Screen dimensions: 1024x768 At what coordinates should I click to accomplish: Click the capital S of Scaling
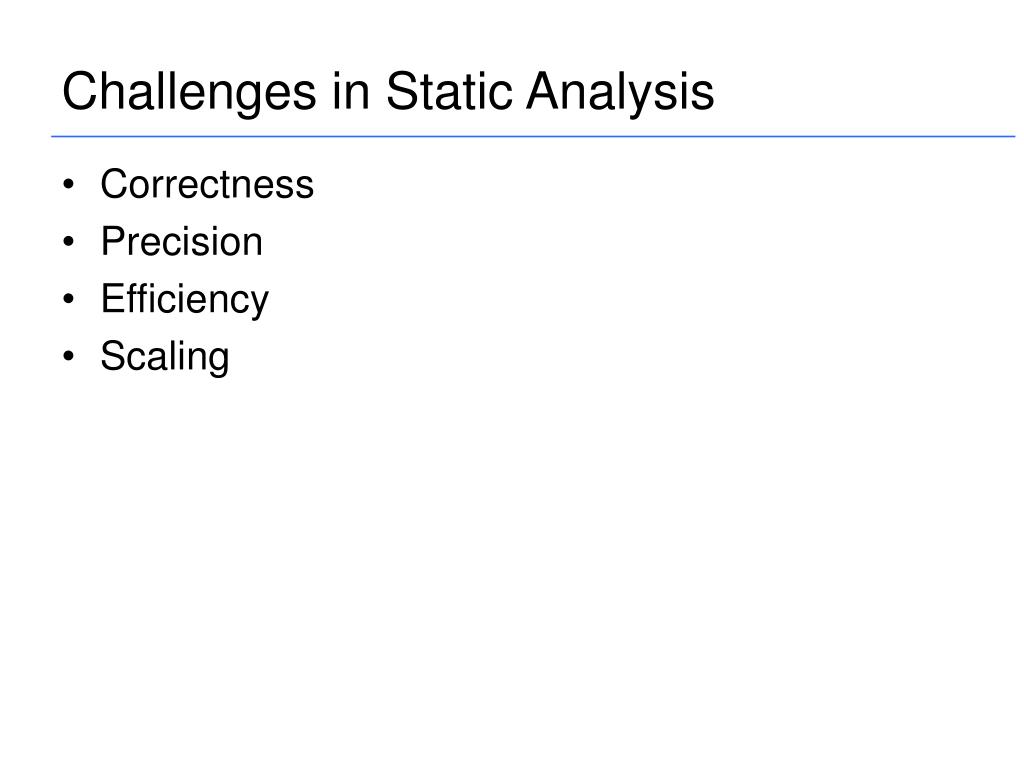coord(112,357)
